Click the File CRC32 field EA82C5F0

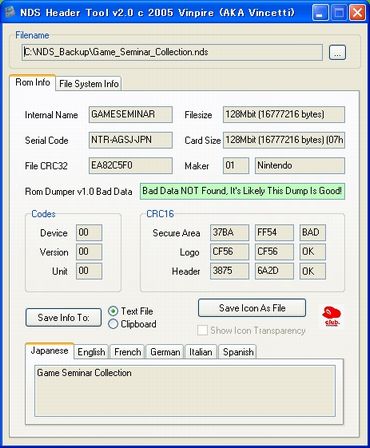pos(131,166)
